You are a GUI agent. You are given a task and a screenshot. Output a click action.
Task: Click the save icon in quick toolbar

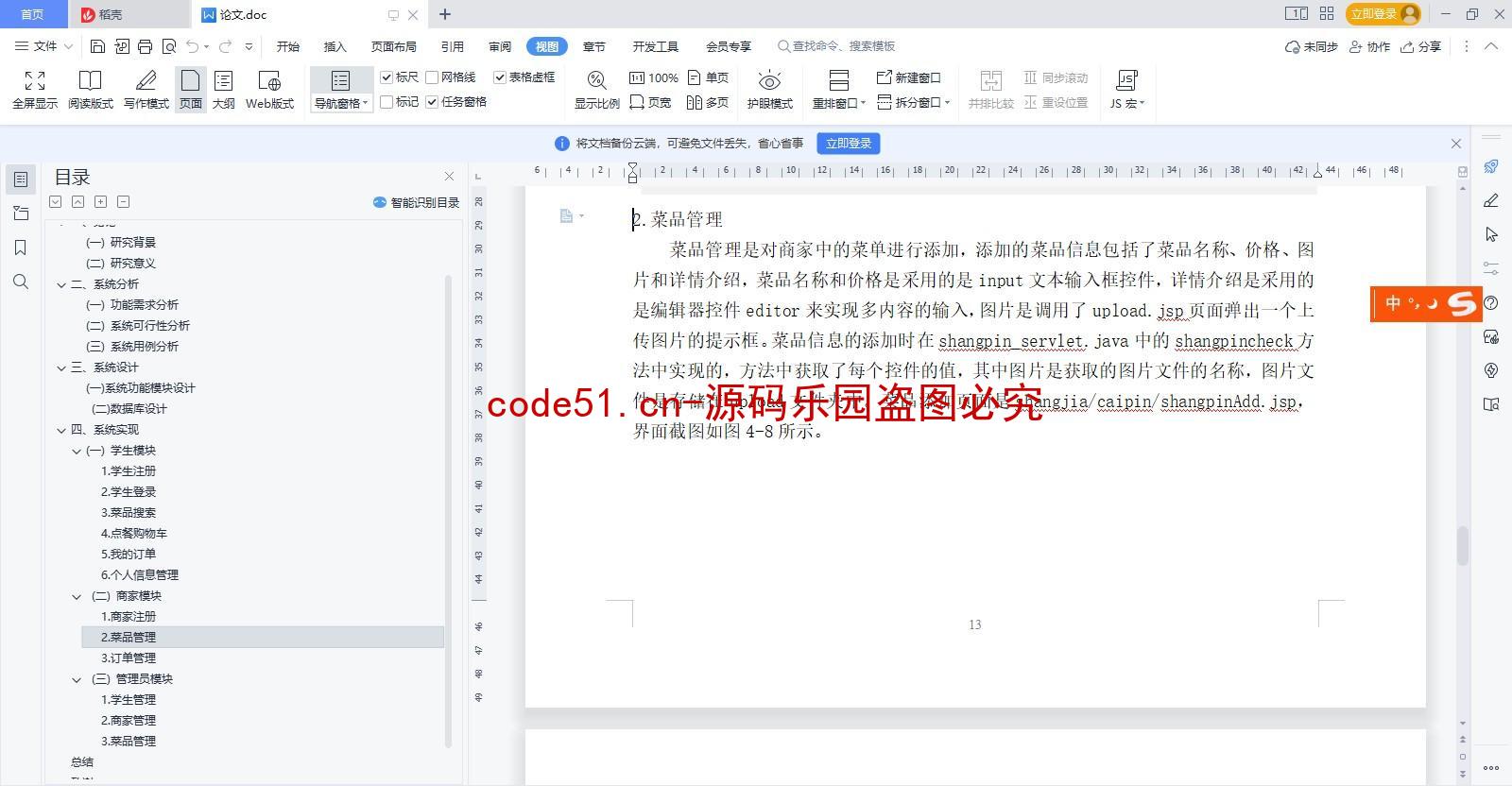tap(97, 46)
